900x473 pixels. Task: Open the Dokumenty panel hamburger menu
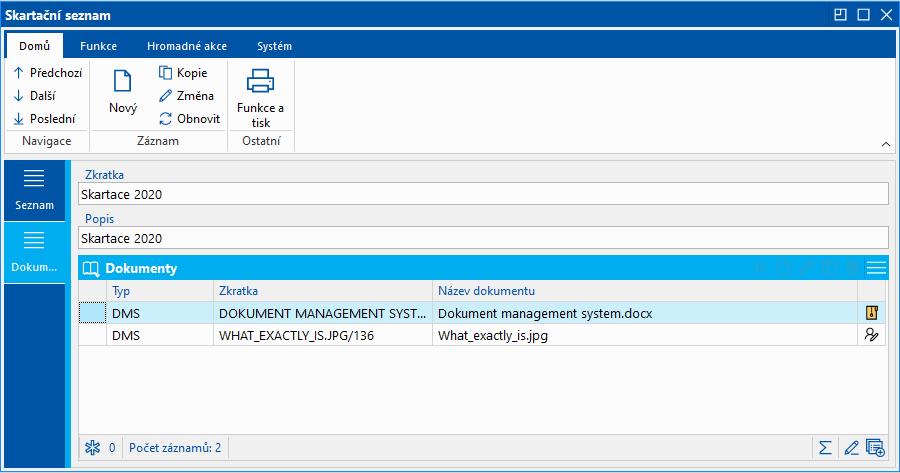point(876,268)
